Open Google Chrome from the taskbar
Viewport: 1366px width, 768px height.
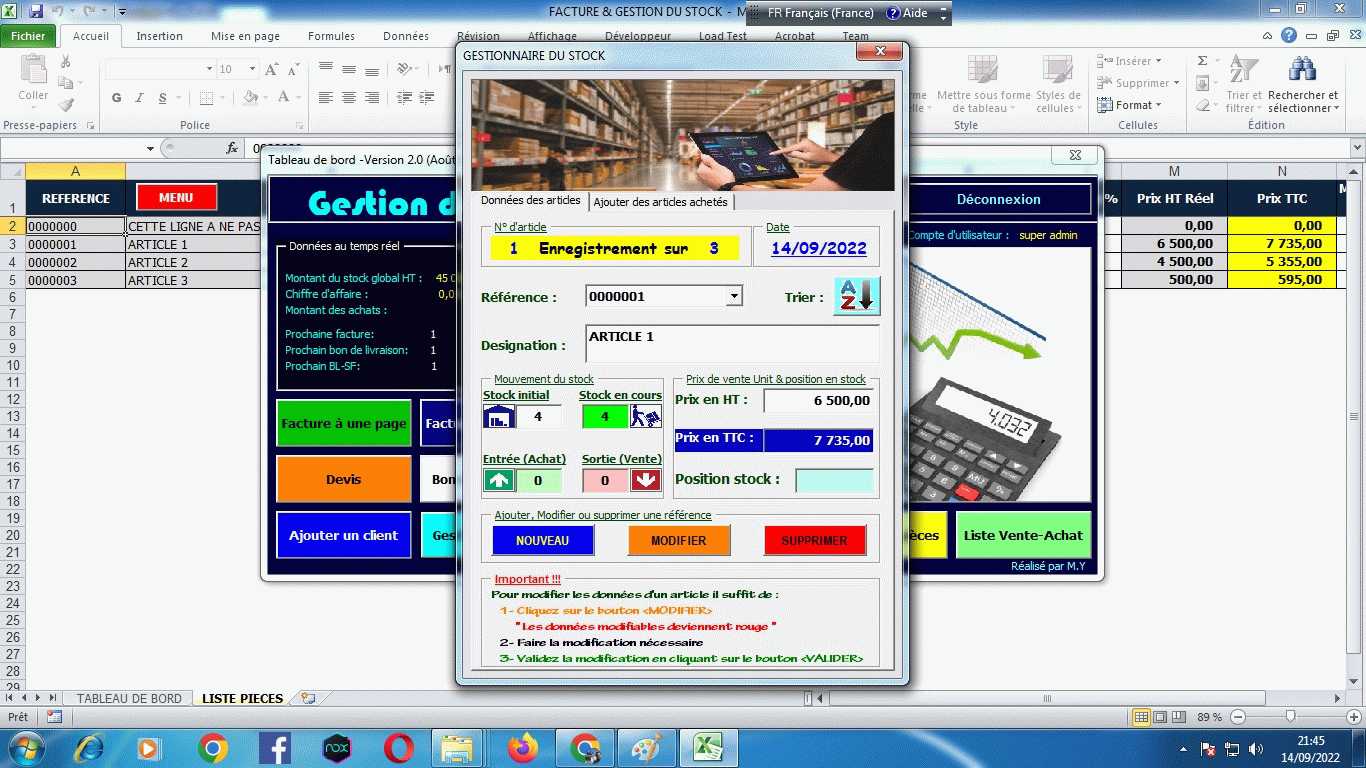click(212, 748)
